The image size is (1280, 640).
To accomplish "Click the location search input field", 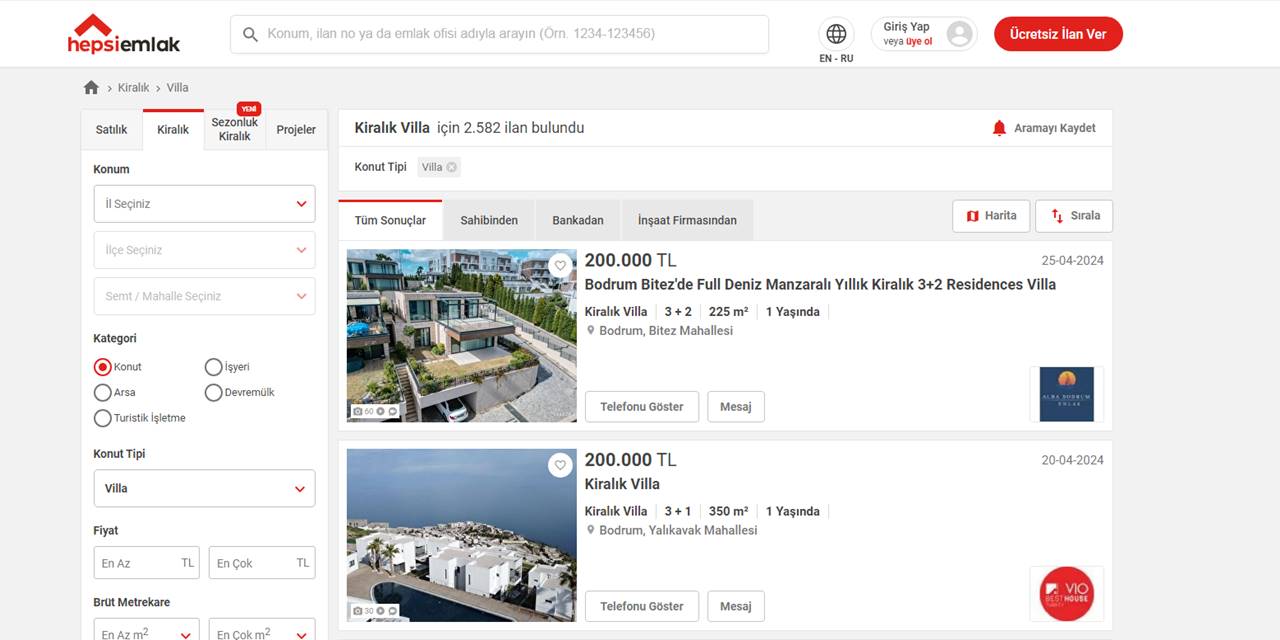I will pos(510,34).
